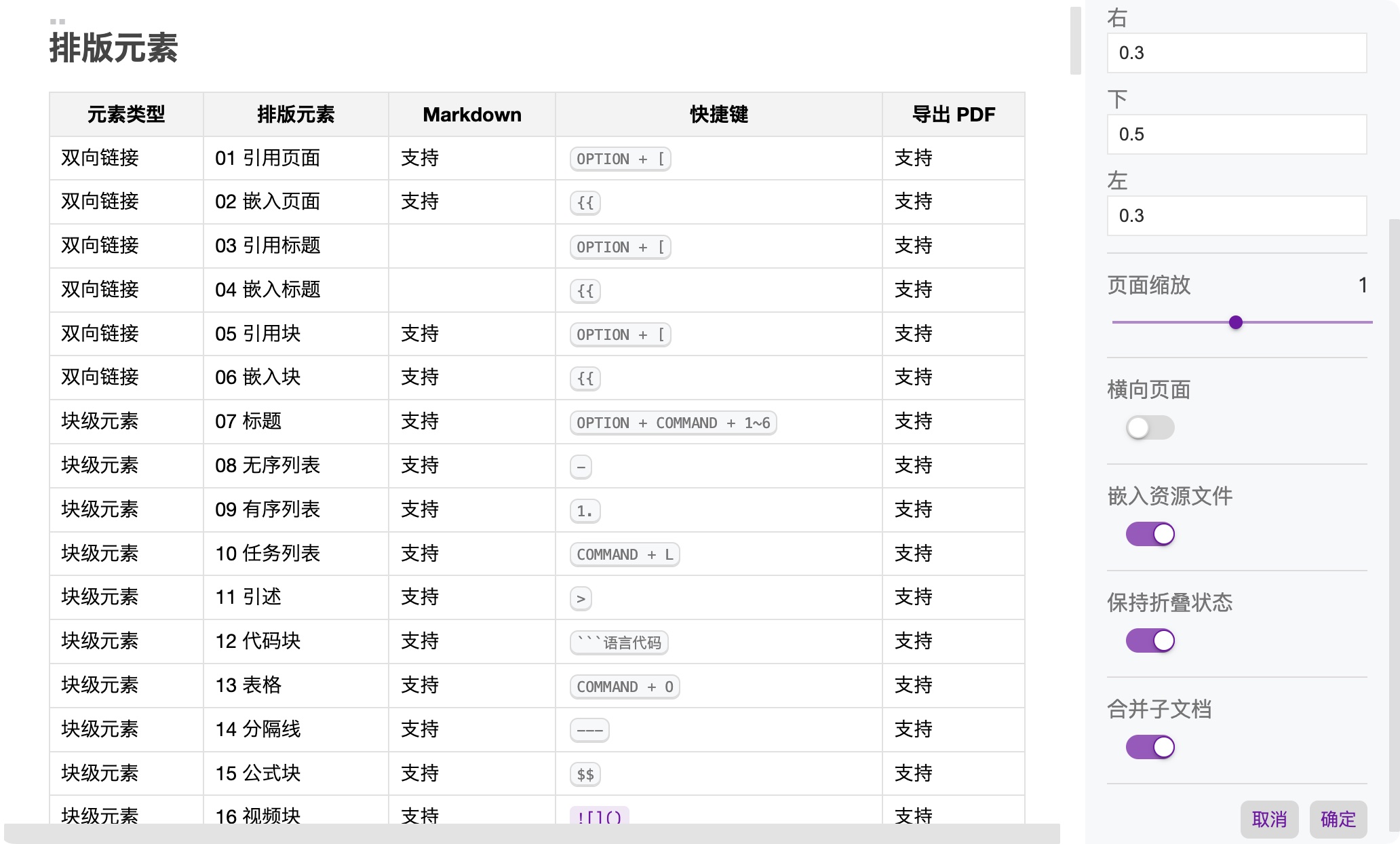Click the 左 margin input box
The image size is (1400, 844).
coord(1236,216)
